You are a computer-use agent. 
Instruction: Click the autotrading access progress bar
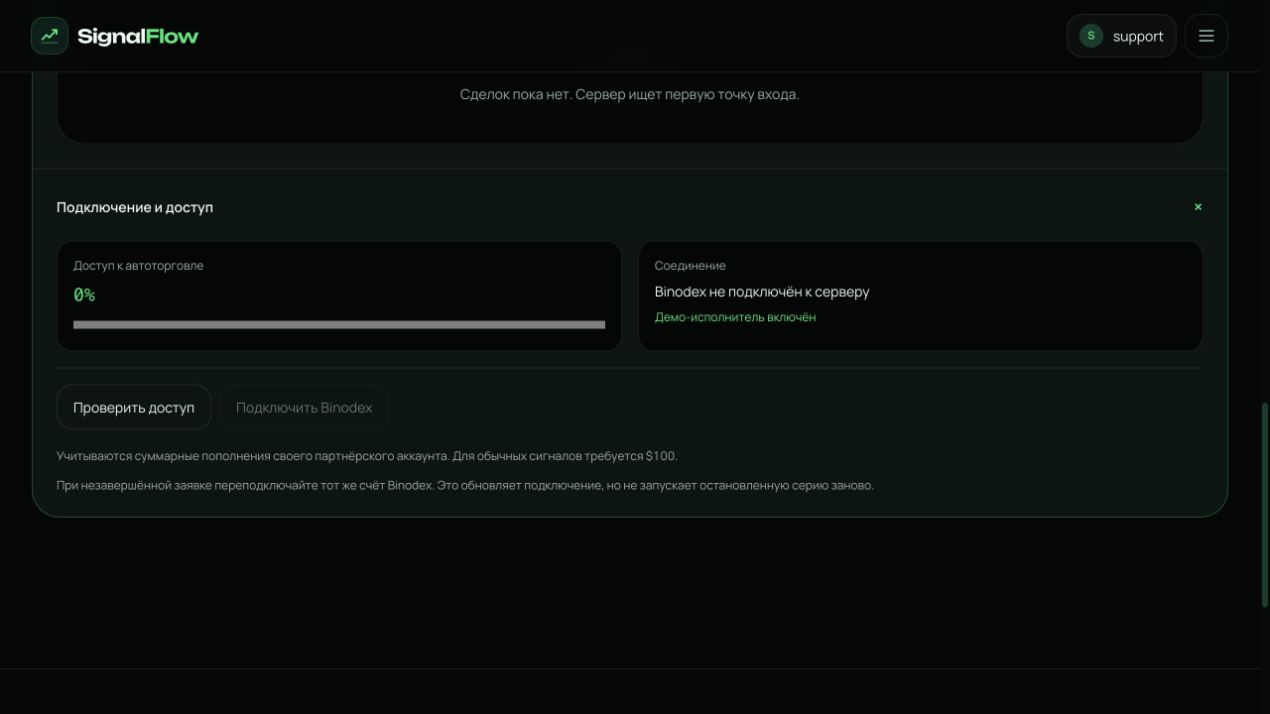[339, 325]
